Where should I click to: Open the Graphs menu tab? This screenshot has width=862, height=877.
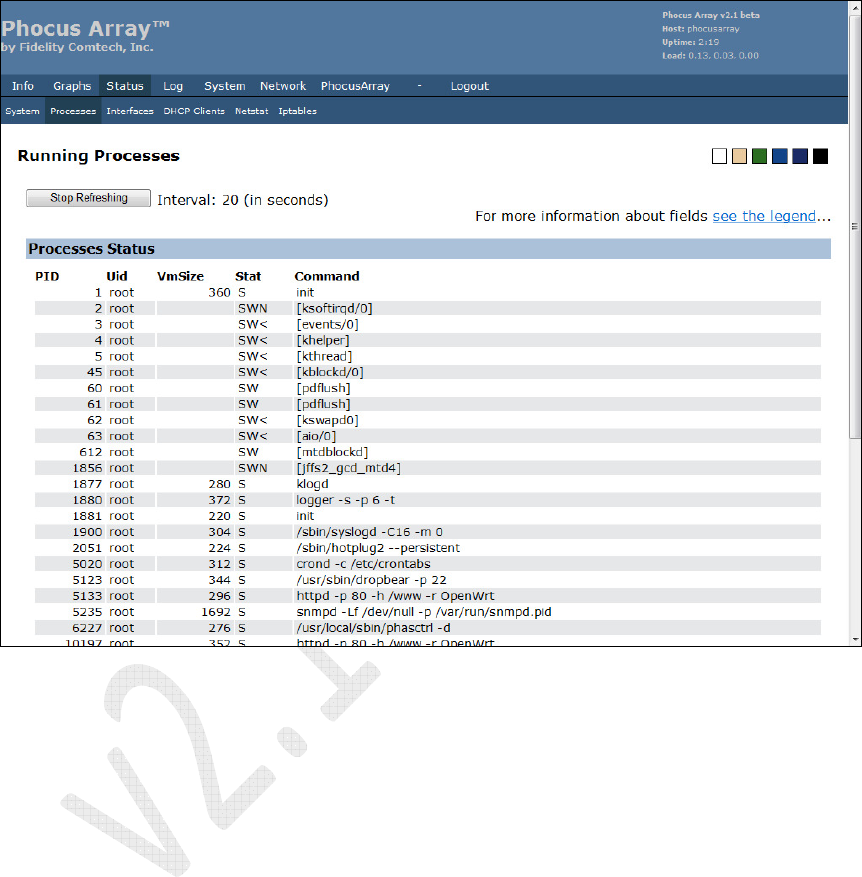click(x=72, y=86)
